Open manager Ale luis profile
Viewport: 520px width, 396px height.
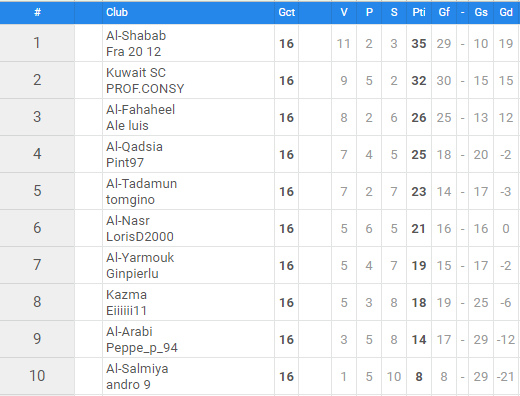click(127, 126)
